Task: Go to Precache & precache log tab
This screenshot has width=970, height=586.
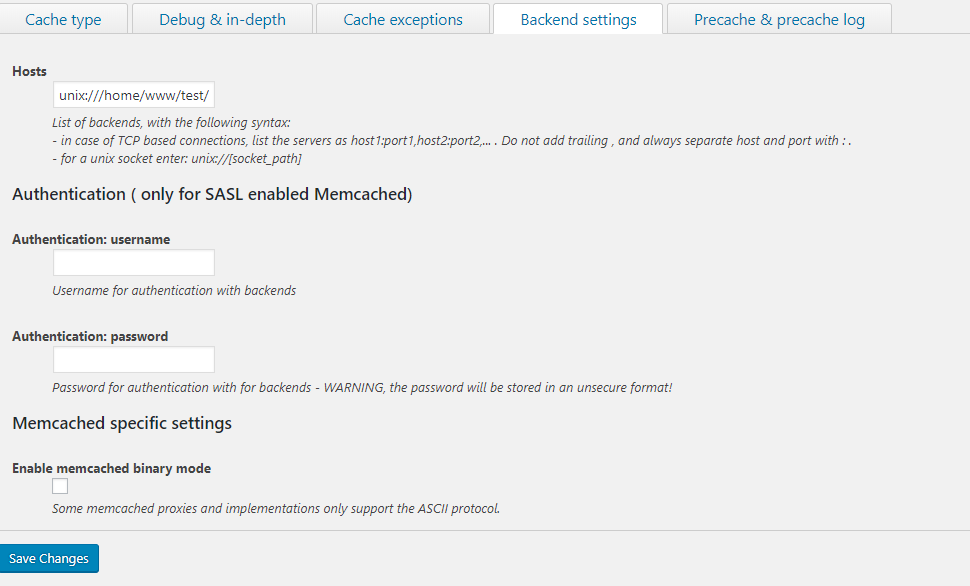Action: point(779,19)
